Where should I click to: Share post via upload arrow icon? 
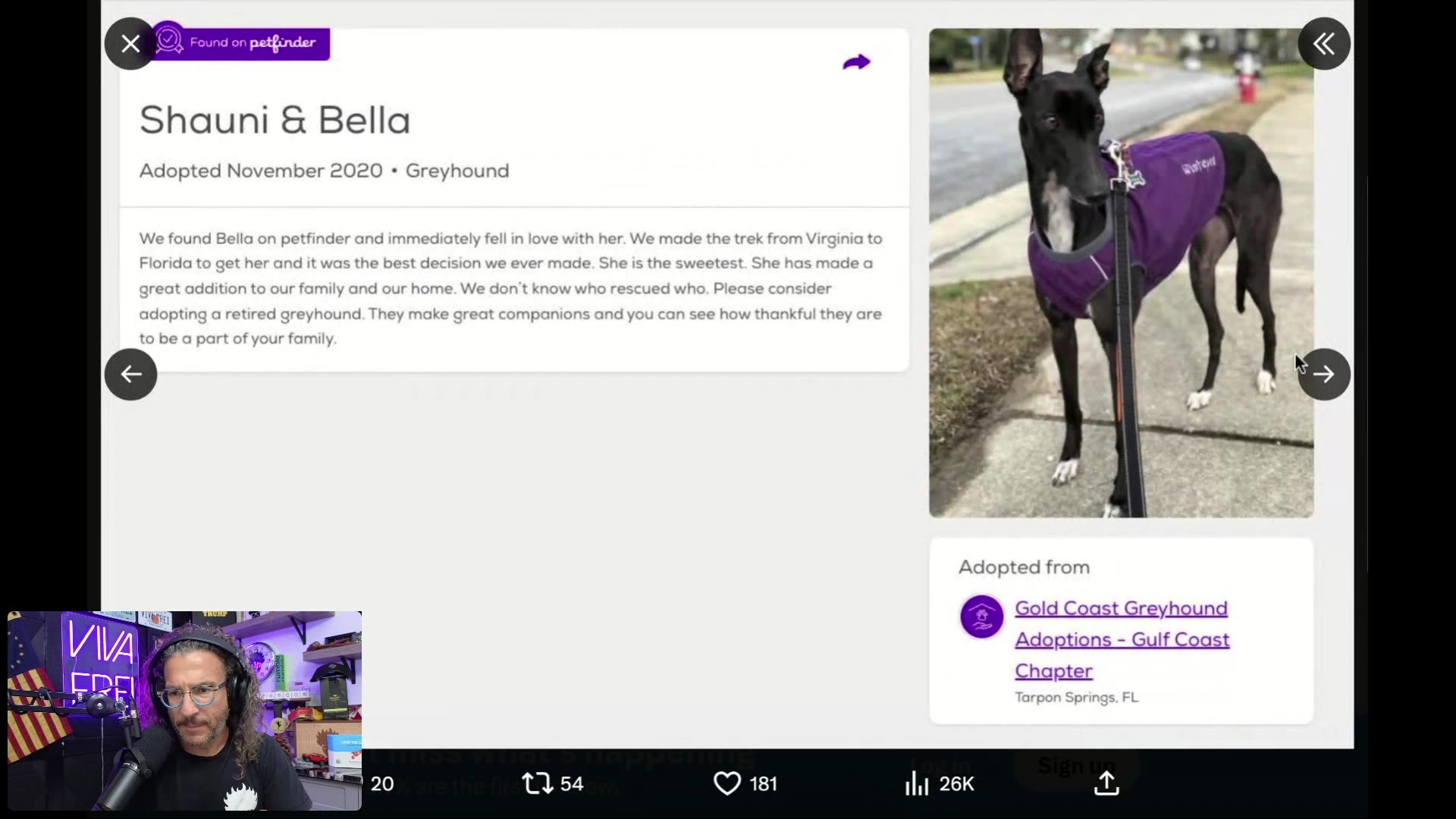pos(1106,783)
